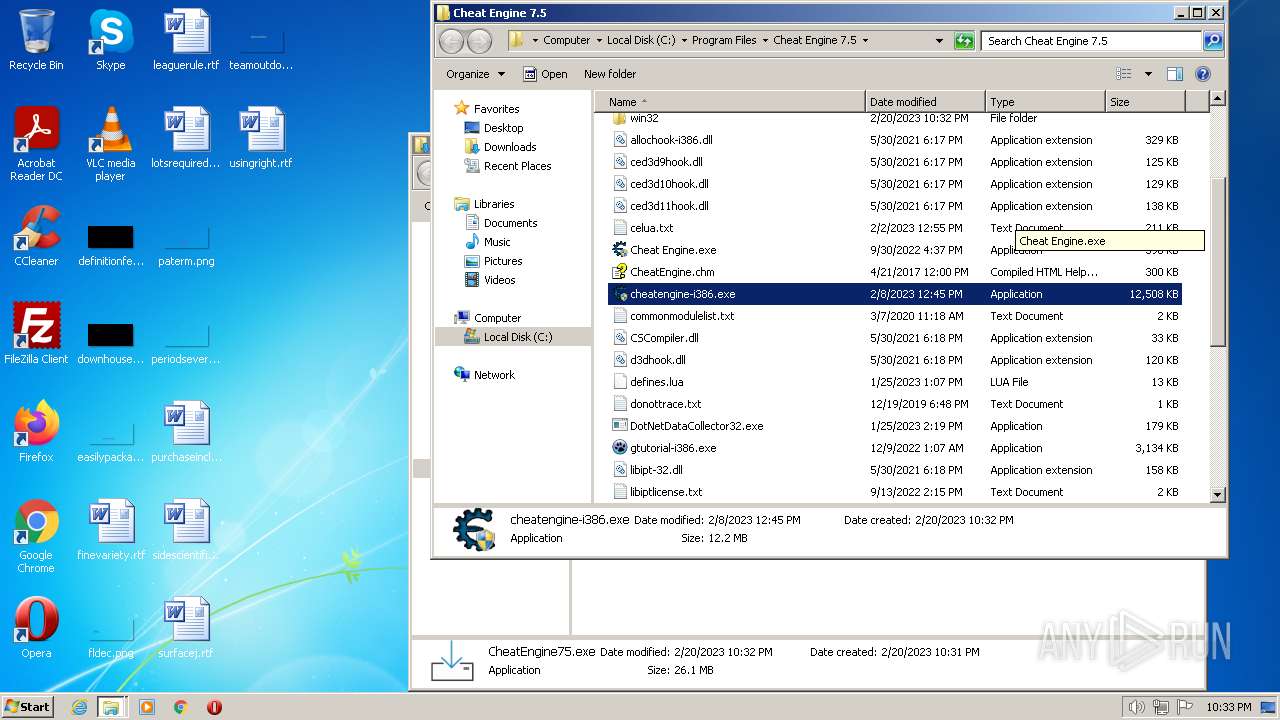
Task: Open FileZilla Client shortcut
Action: pos(36,334)
